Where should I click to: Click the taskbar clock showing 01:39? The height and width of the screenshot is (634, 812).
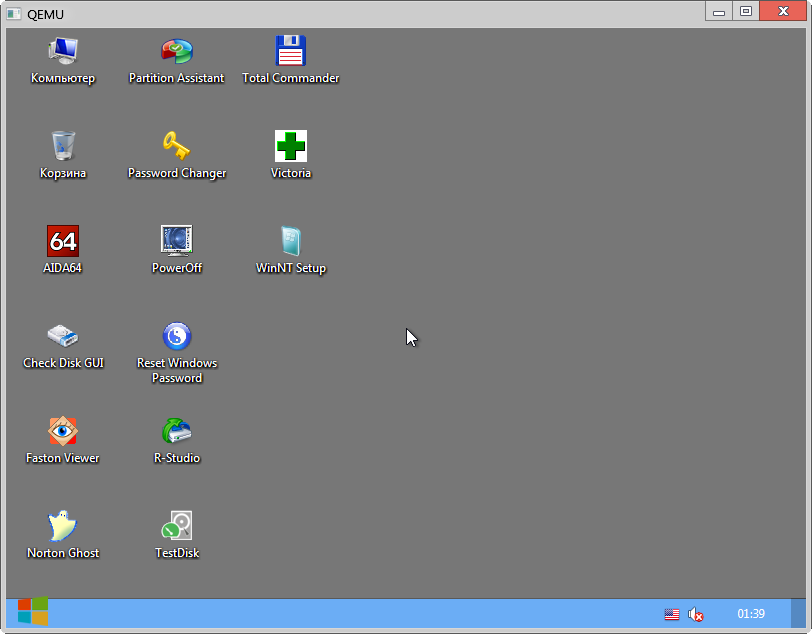point(751,614)
